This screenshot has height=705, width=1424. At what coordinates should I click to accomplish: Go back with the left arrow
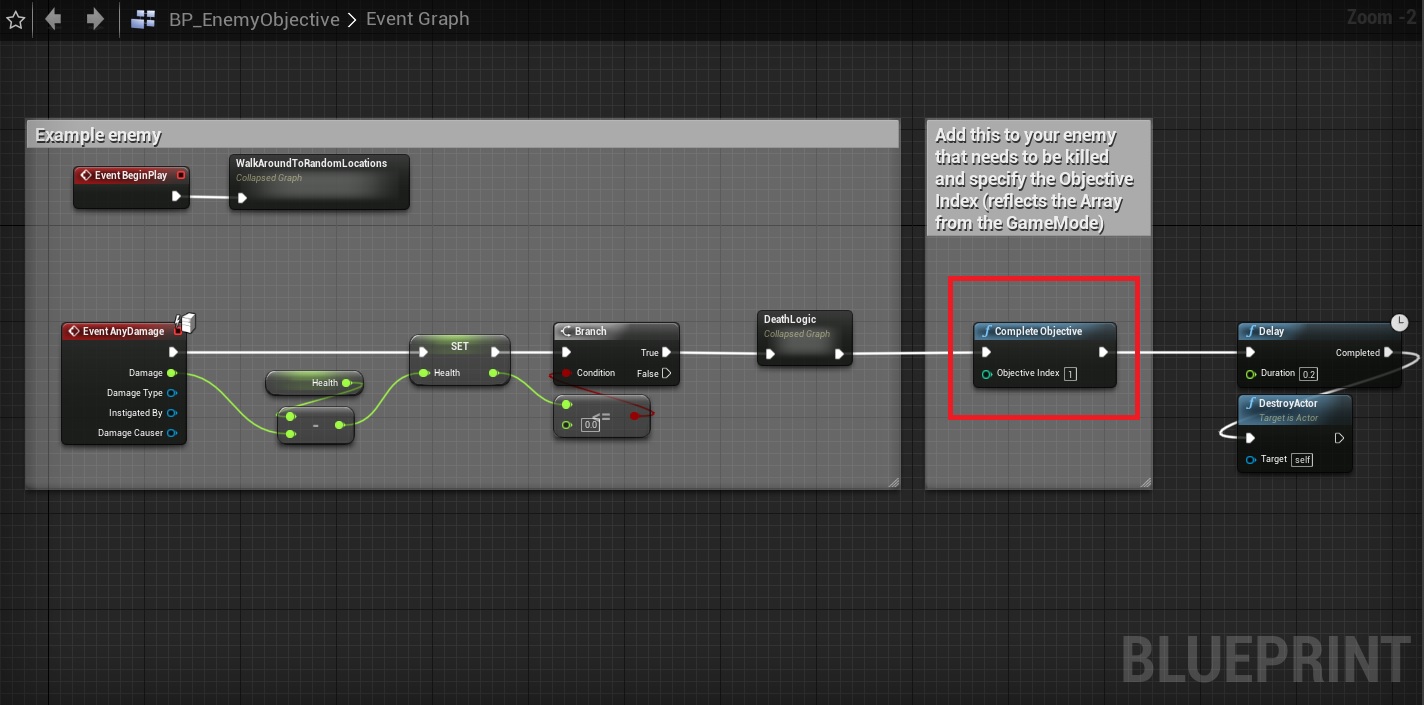[x=54, y=19]
